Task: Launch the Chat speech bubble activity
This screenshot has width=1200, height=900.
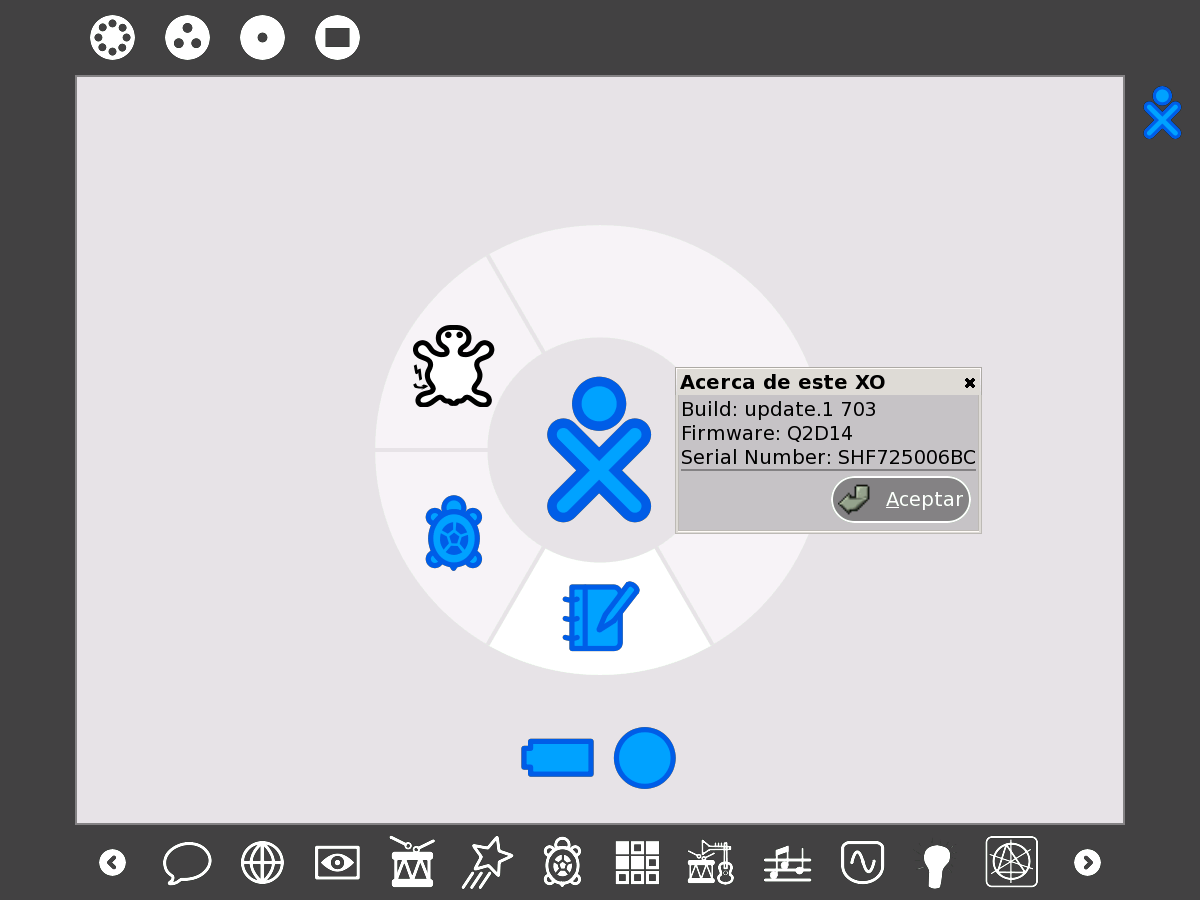Action: pos(187,862)
